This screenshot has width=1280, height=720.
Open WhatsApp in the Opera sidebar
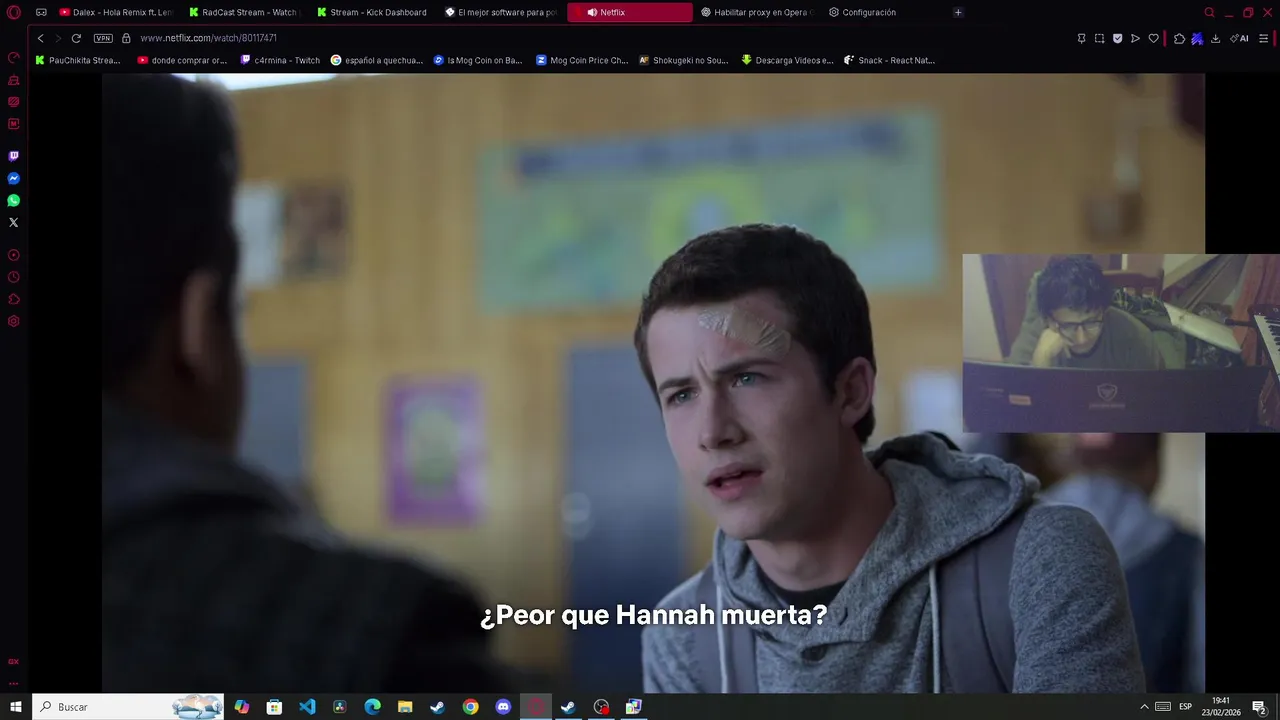14,200
